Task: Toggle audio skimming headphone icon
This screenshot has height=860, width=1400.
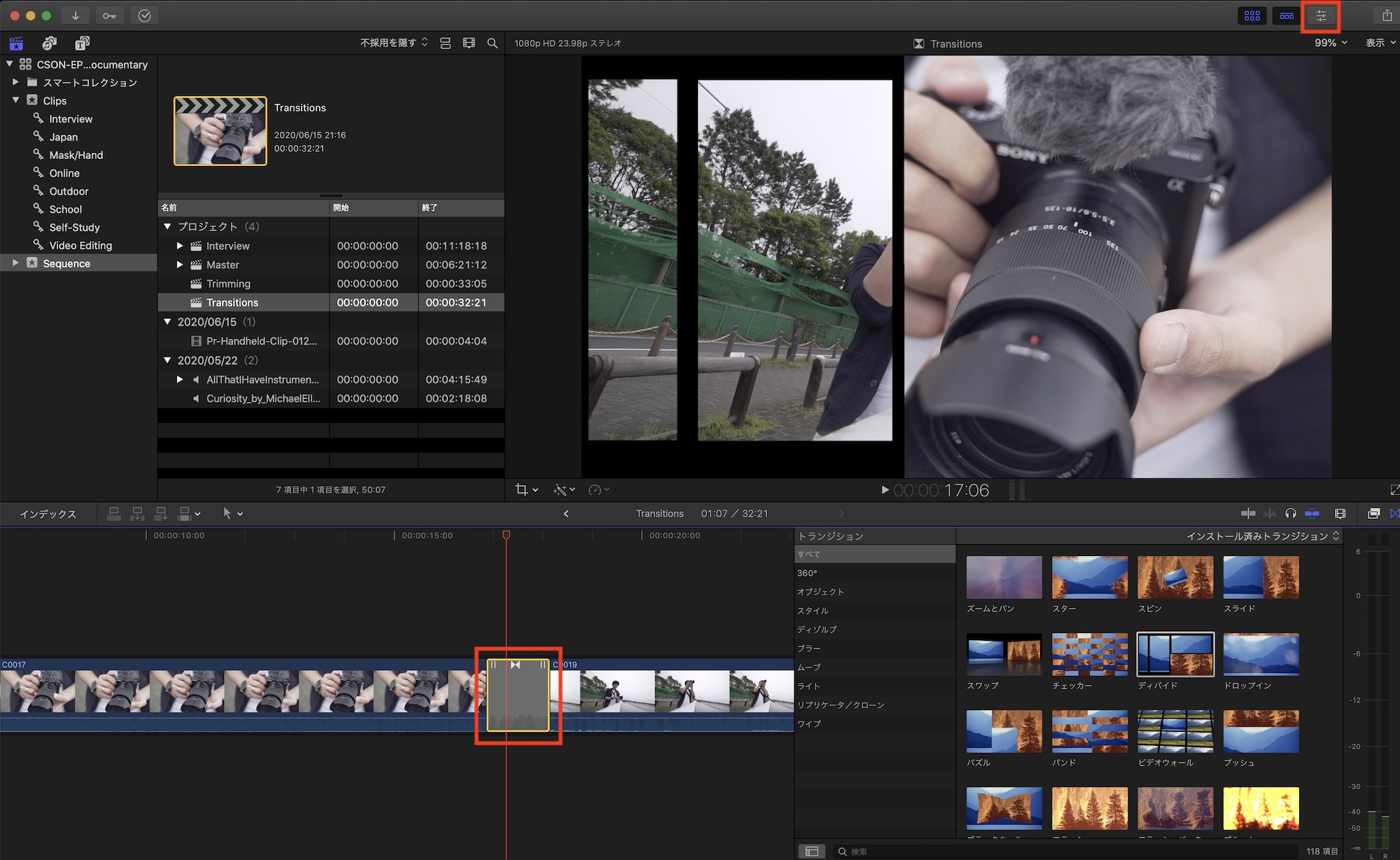Action: point(1291,513)
